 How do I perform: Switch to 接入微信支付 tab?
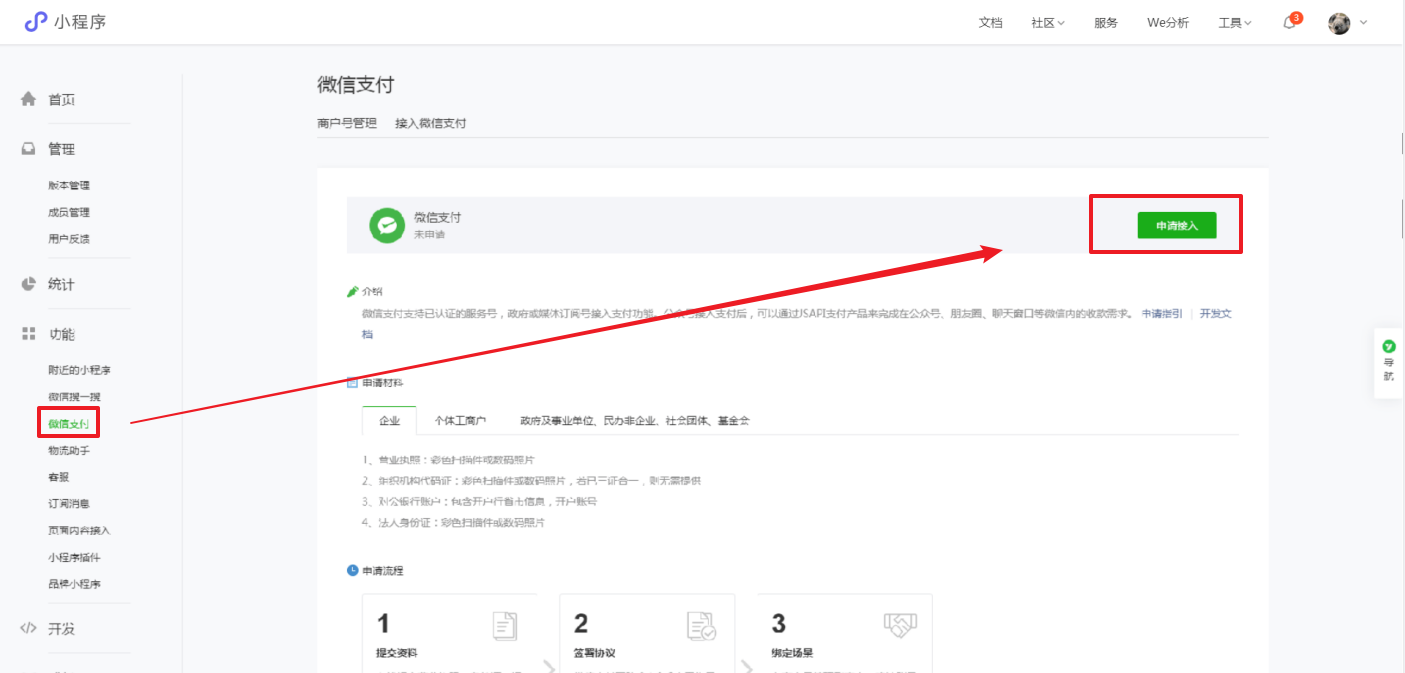point(431,123)
